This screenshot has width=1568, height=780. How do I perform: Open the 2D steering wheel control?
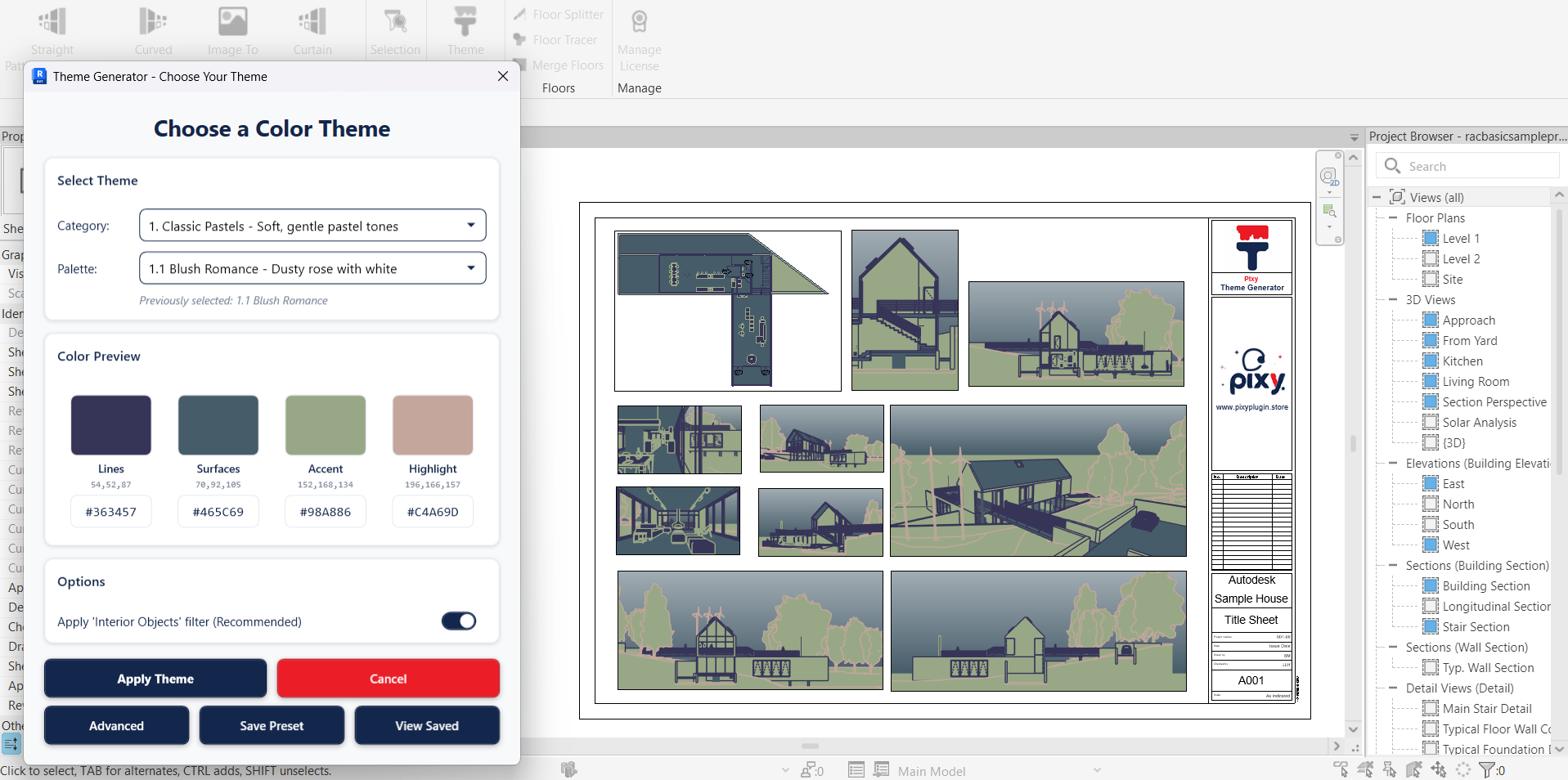pos(1330,176)
